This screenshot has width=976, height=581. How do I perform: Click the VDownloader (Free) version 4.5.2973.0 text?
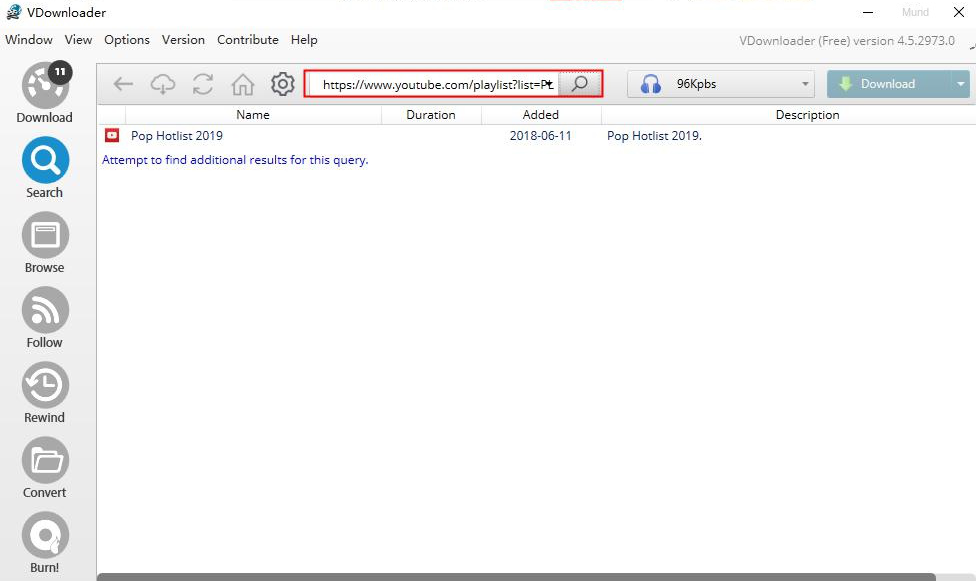[847, 40]
